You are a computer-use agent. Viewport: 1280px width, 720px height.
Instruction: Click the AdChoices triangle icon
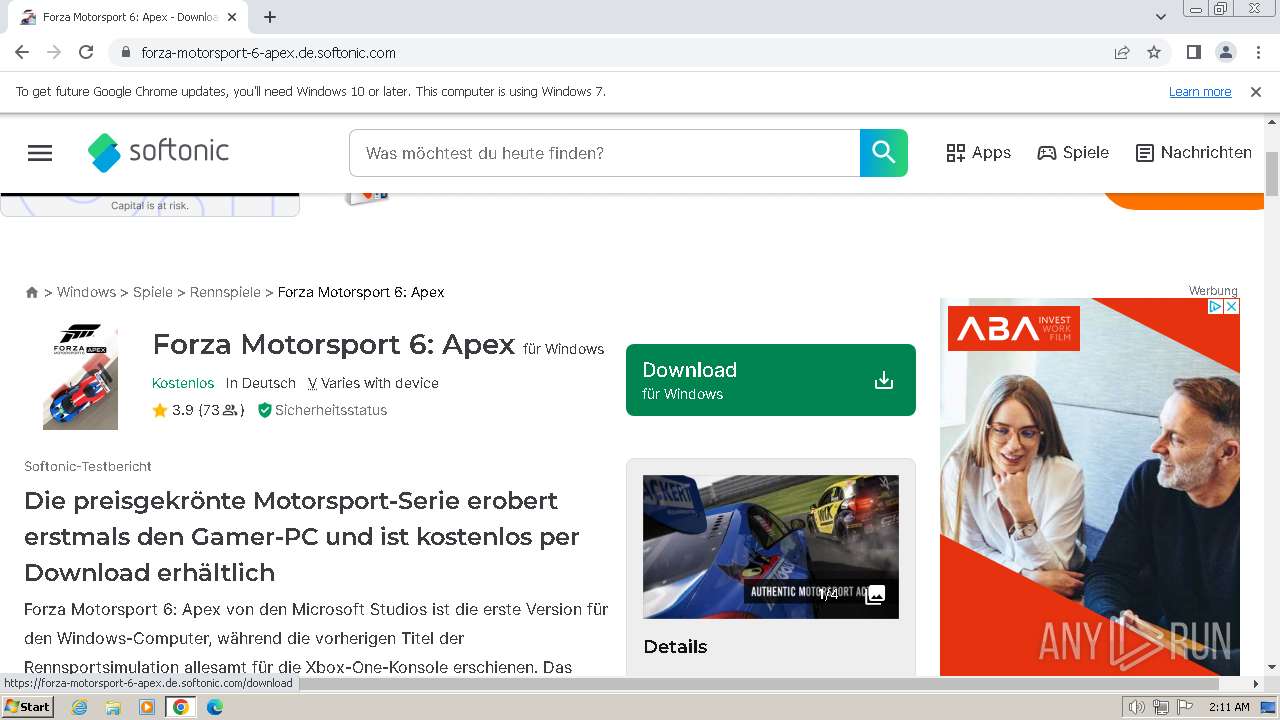tap(1216, 307)
